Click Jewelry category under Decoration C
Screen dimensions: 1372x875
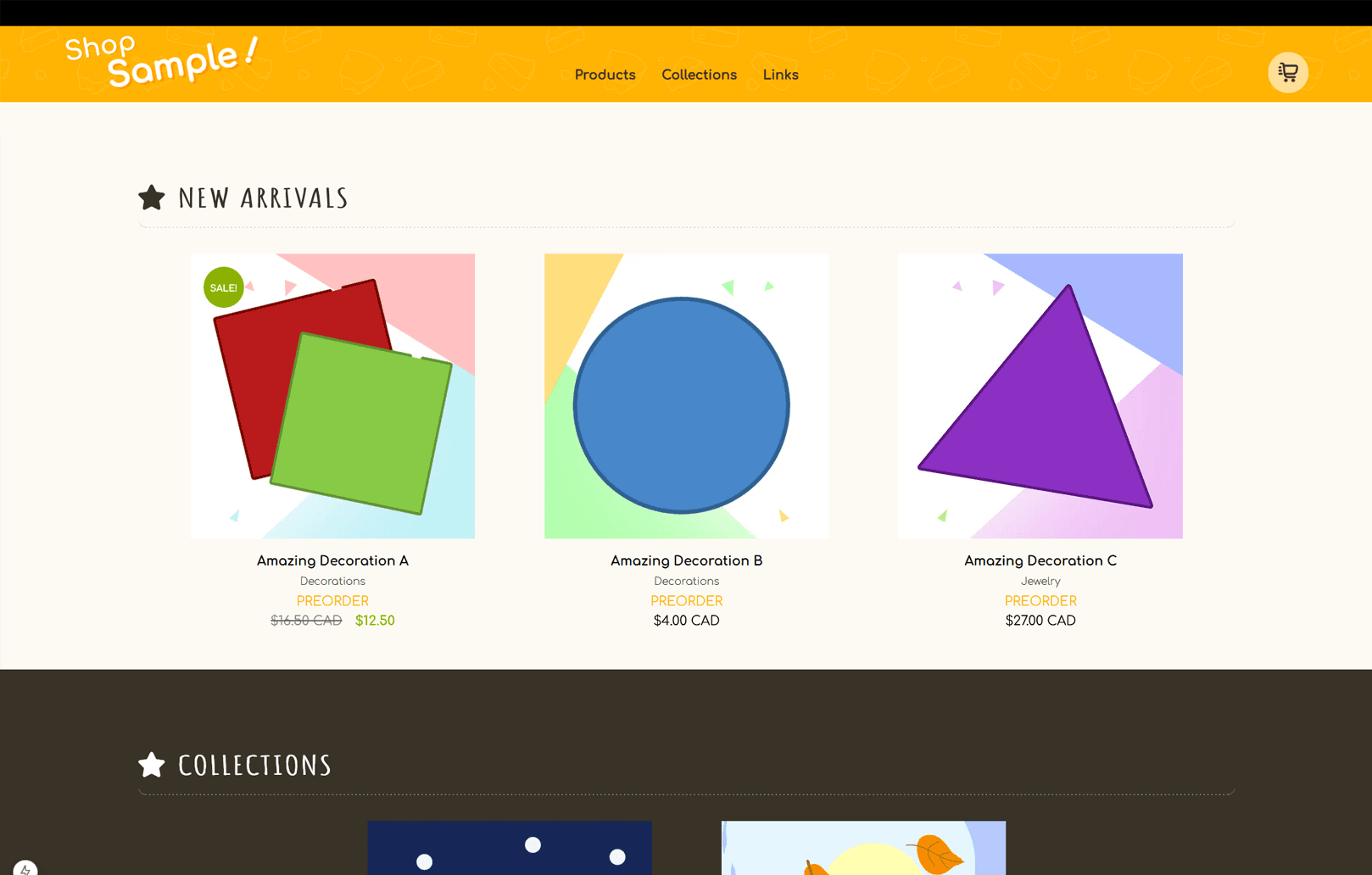1040,581
